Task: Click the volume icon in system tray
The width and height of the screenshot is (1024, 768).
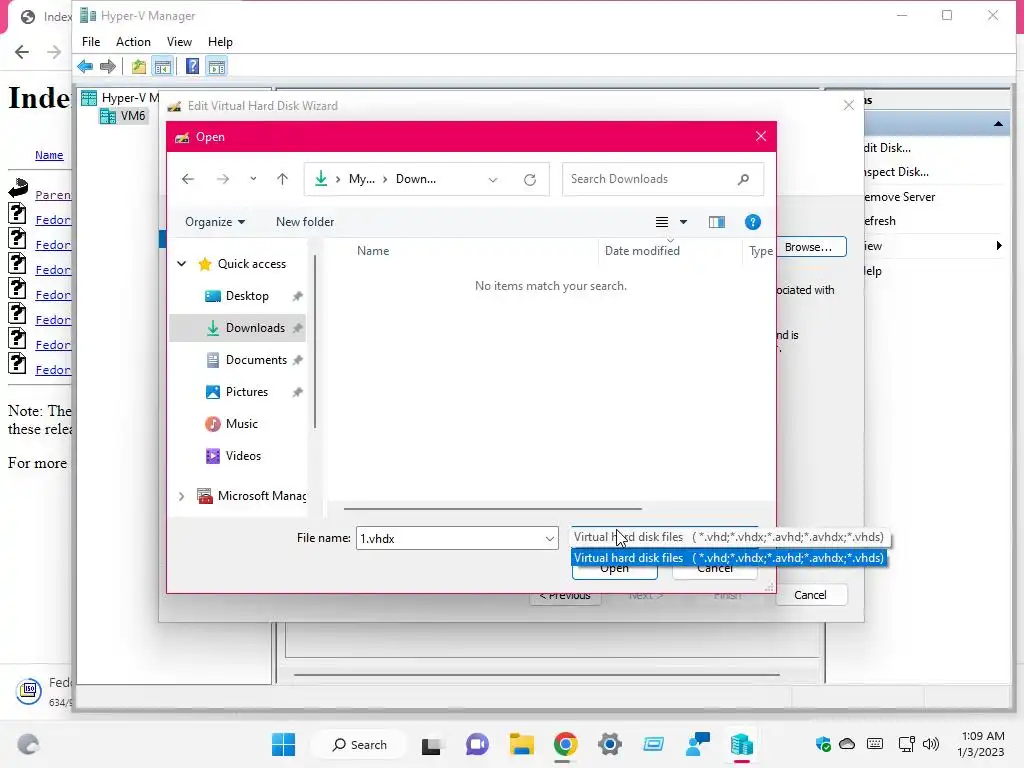Action: (931, 744)
